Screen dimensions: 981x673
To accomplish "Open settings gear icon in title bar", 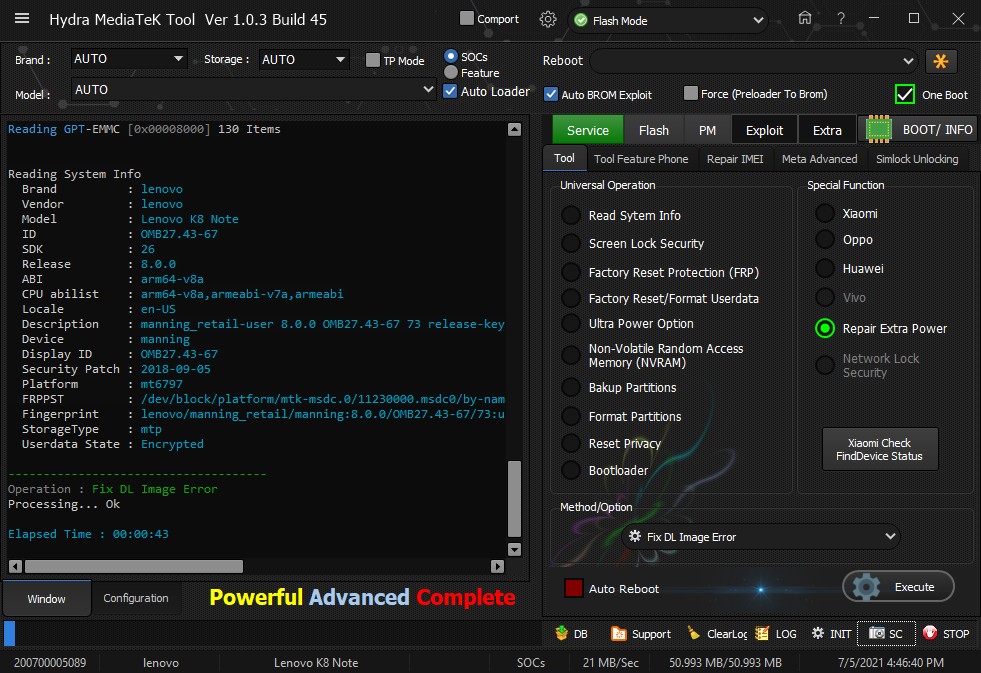I will 547,19.
